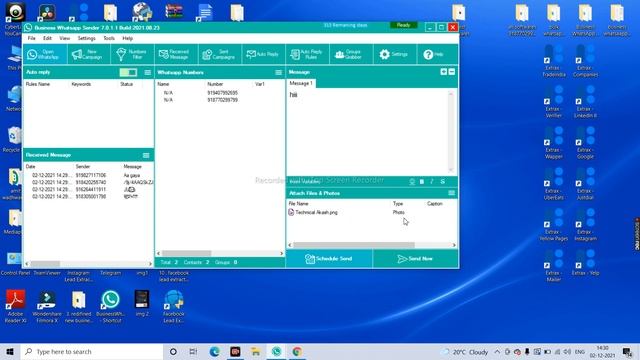Select received message from sender 918420258740

pyautogui.click(x=89, y=182)
